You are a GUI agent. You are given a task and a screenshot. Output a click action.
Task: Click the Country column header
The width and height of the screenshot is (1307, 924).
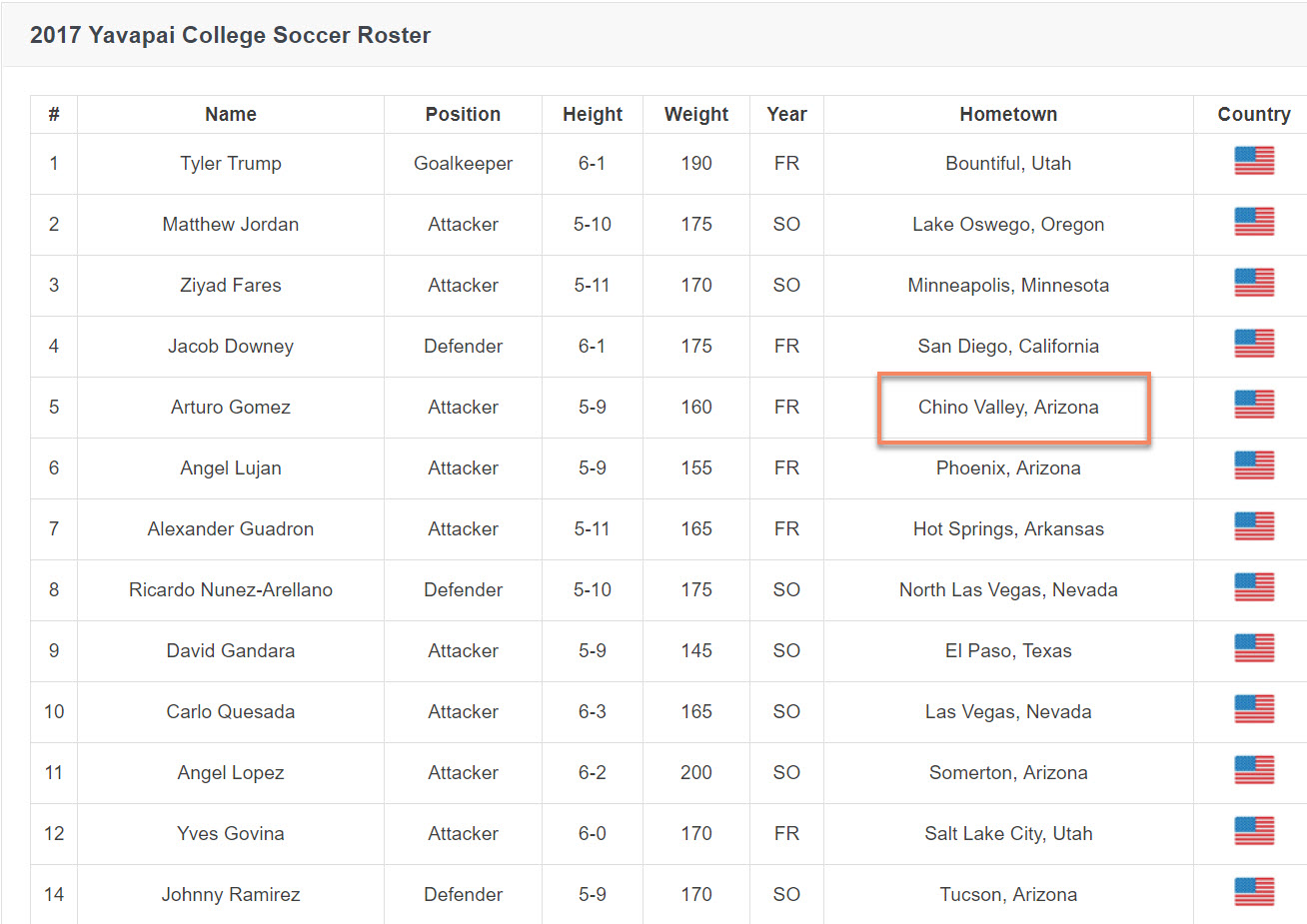pyautogui.click(x=1254, y=115)
